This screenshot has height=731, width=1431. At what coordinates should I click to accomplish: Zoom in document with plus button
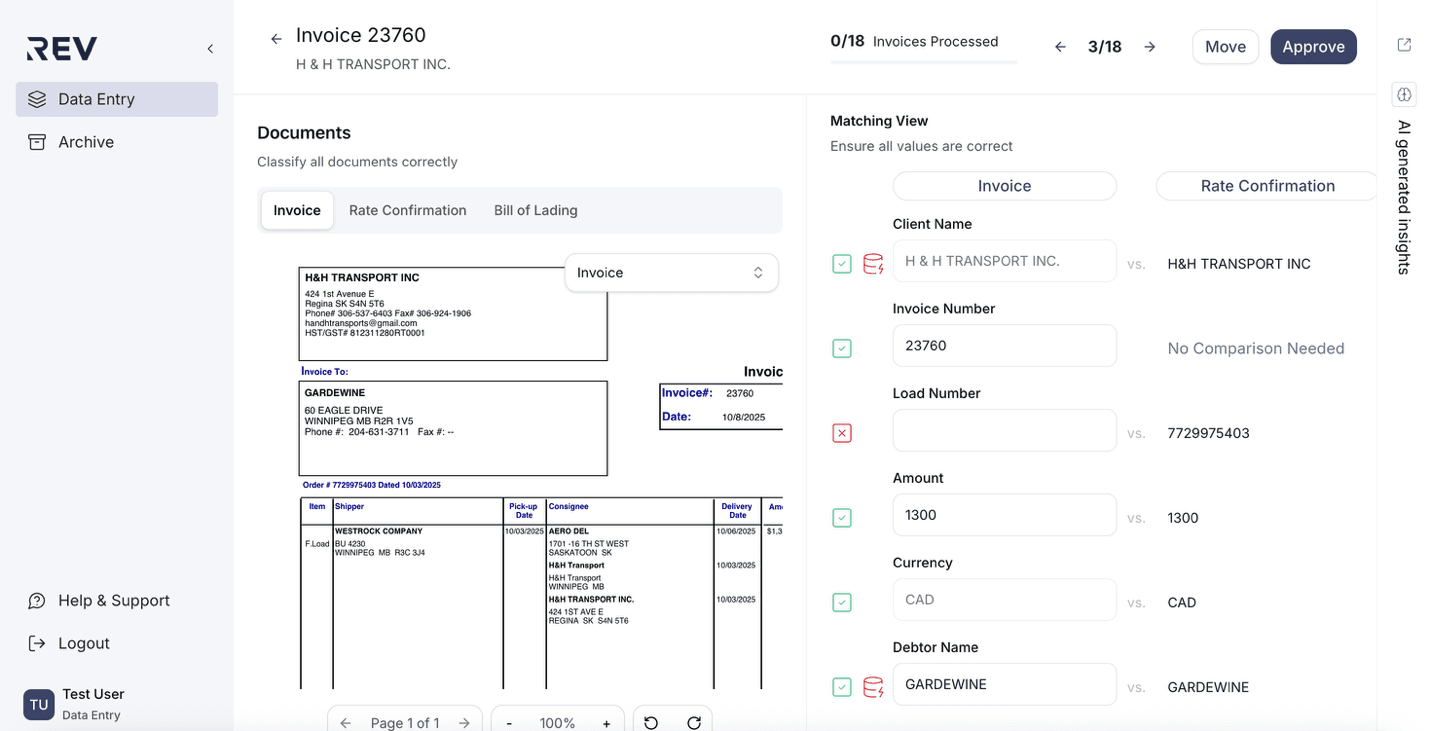[x=606, y=722]
